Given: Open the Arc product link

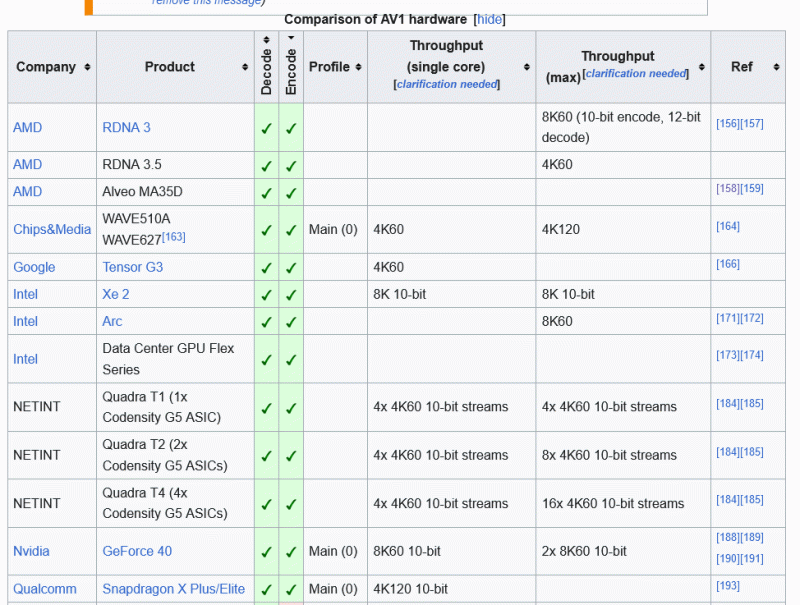Looking at the screenshot, I should point(112,321).
